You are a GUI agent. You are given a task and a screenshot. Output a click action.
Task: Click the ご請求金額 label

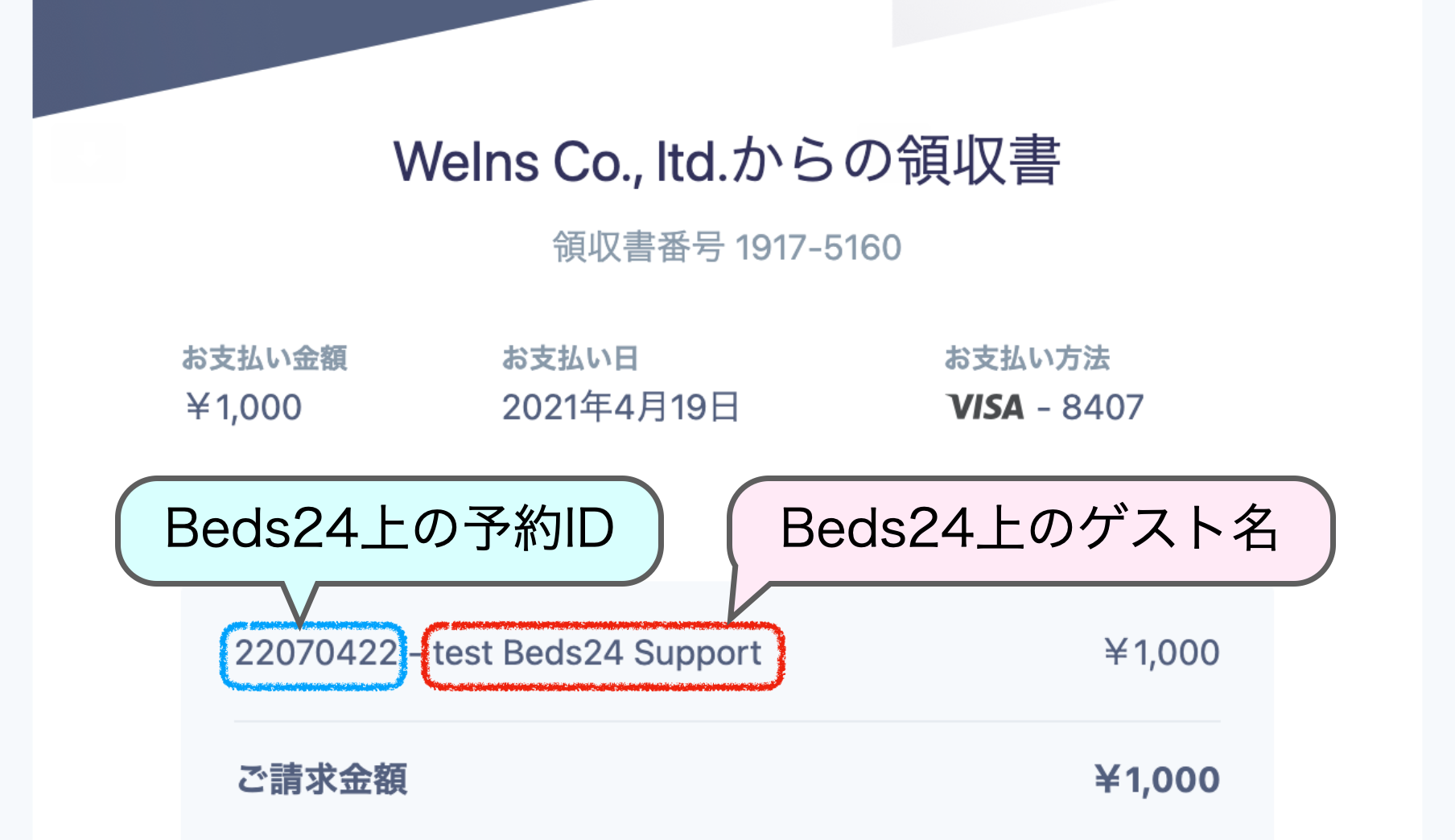click(x=322, y=779)
